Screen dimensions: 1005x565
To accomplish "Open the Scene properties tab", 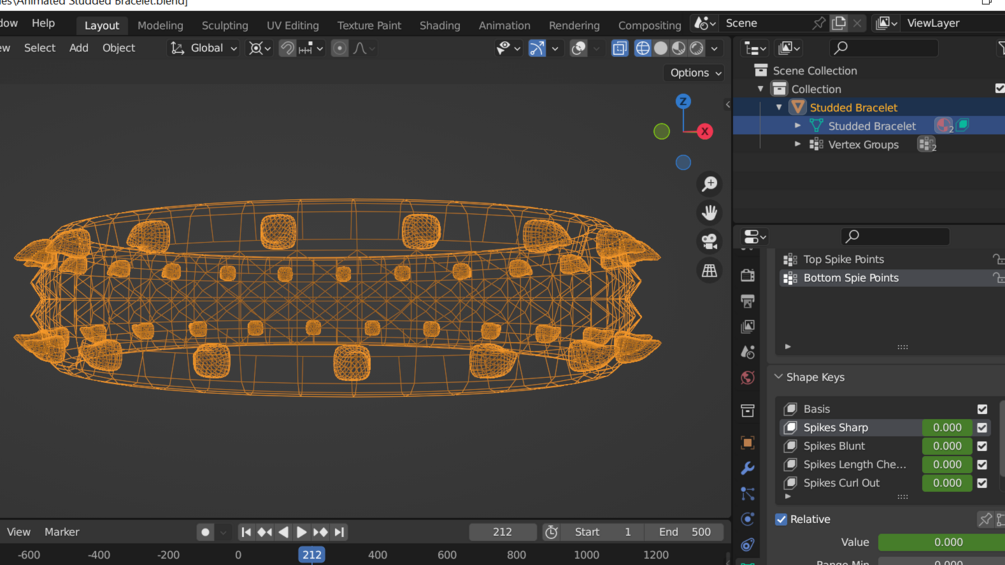I will pyautogui.click(x=747, y=352).
